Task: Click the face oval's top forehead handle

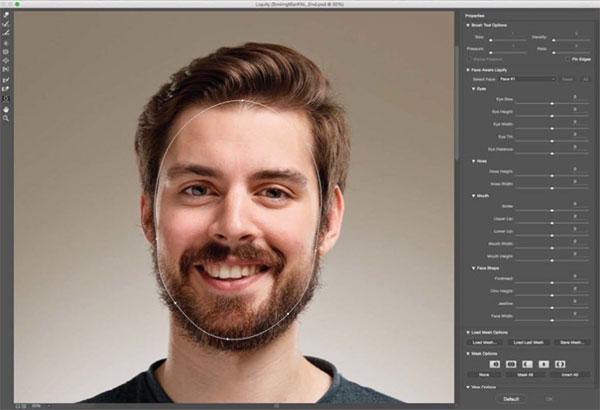Action: pos(243,100)
